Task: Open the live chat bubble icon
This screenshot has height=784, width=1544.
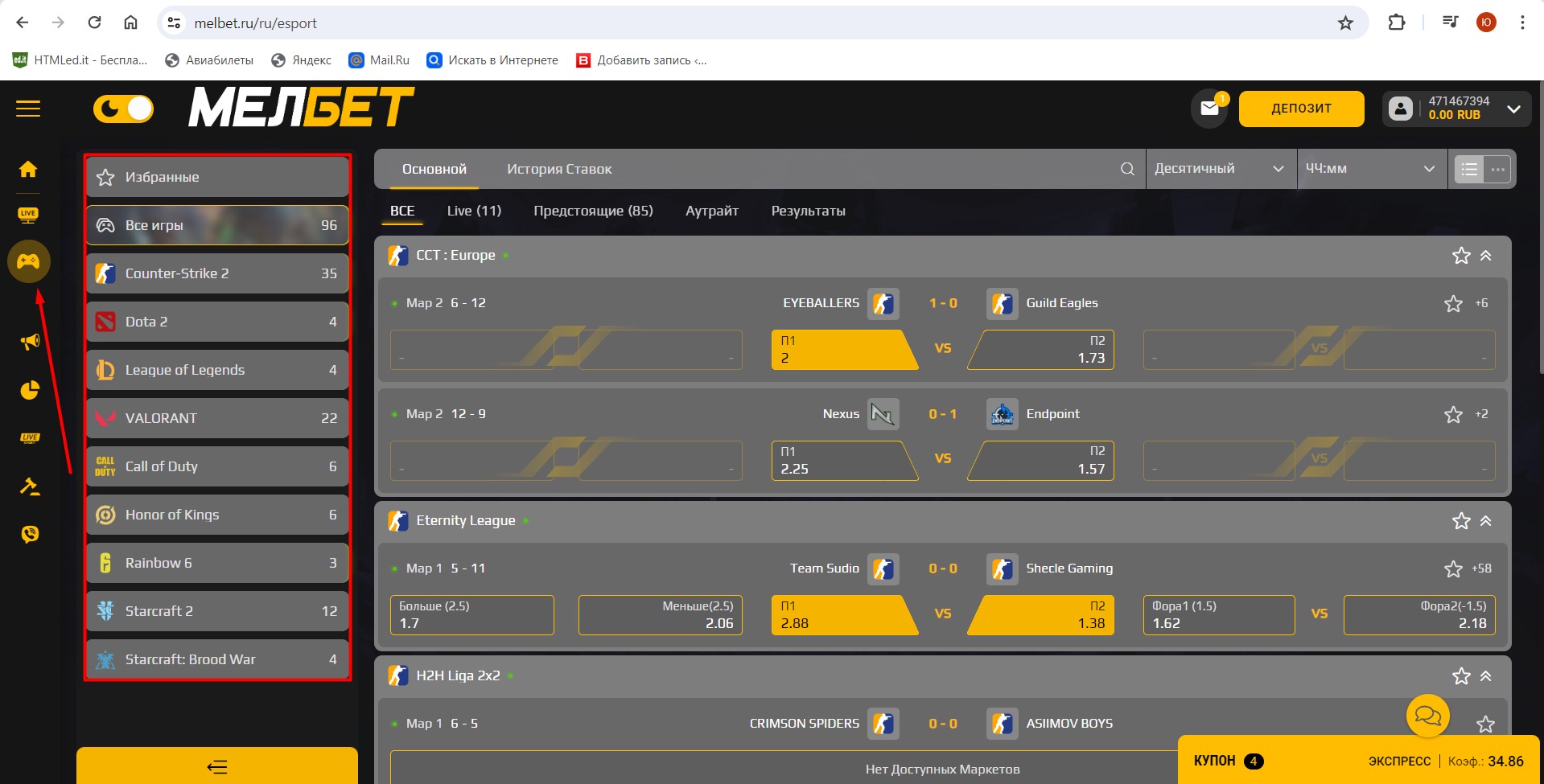Action: [x=1428, y=715]
